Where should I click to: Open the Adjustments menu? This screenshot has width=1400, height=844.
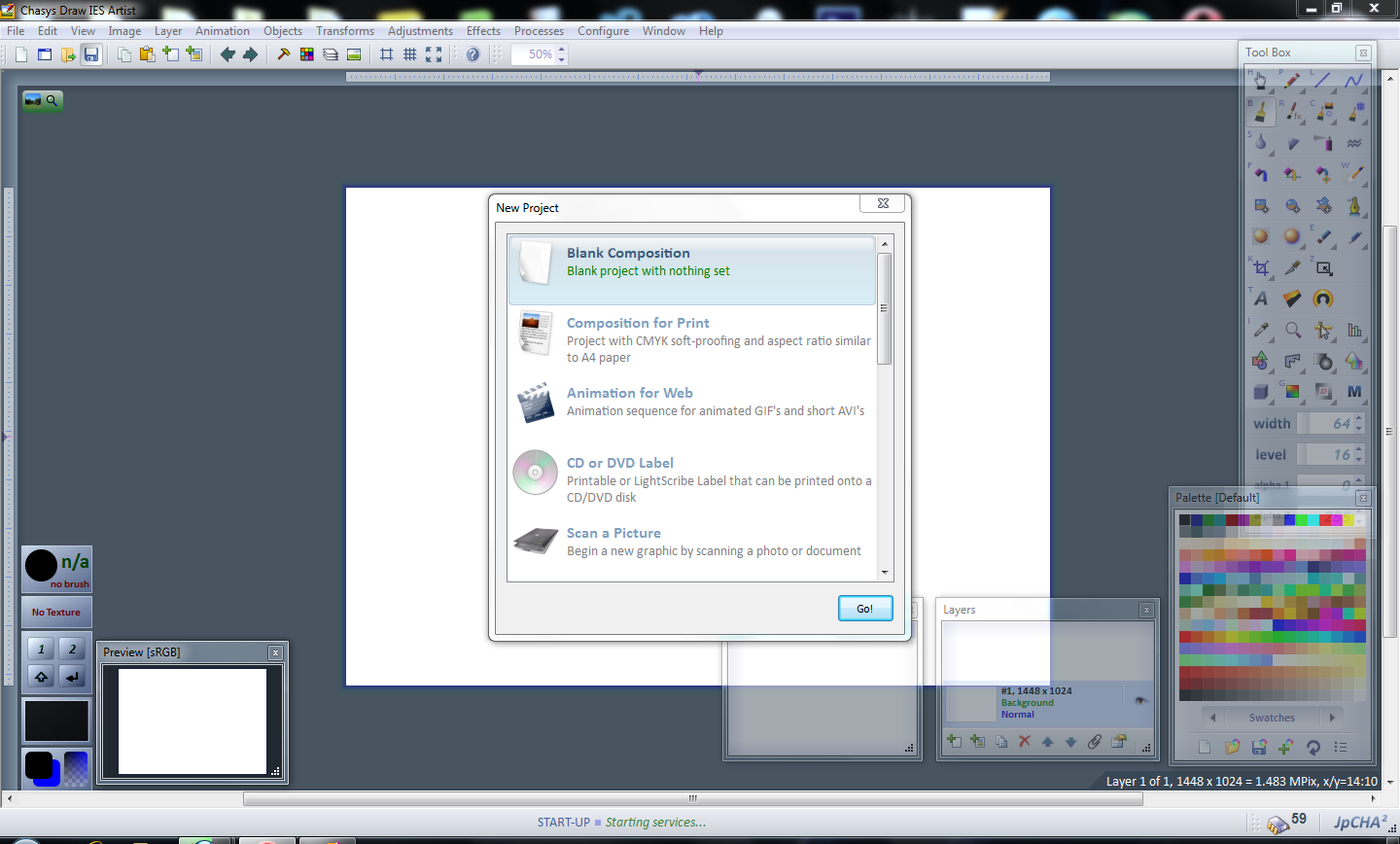click(420, 31)
